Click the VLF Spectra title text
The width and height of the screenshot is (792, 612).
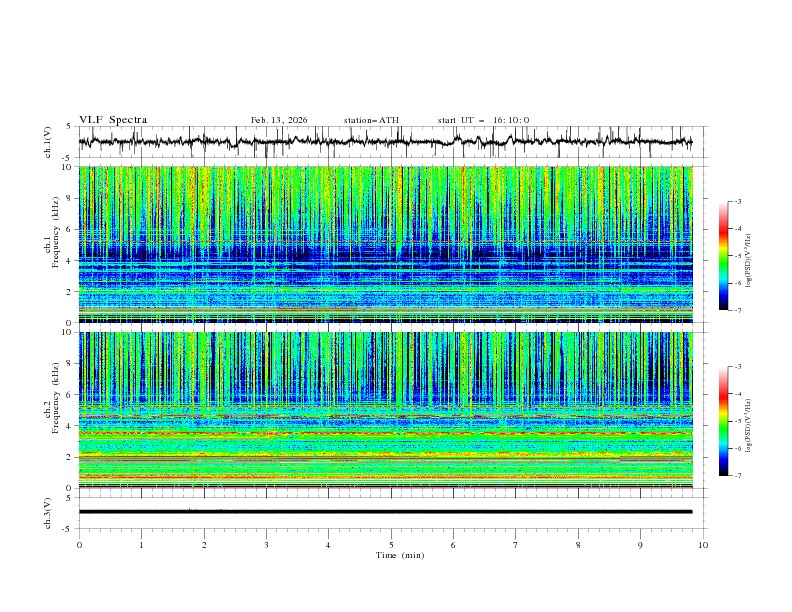point(113,120)
